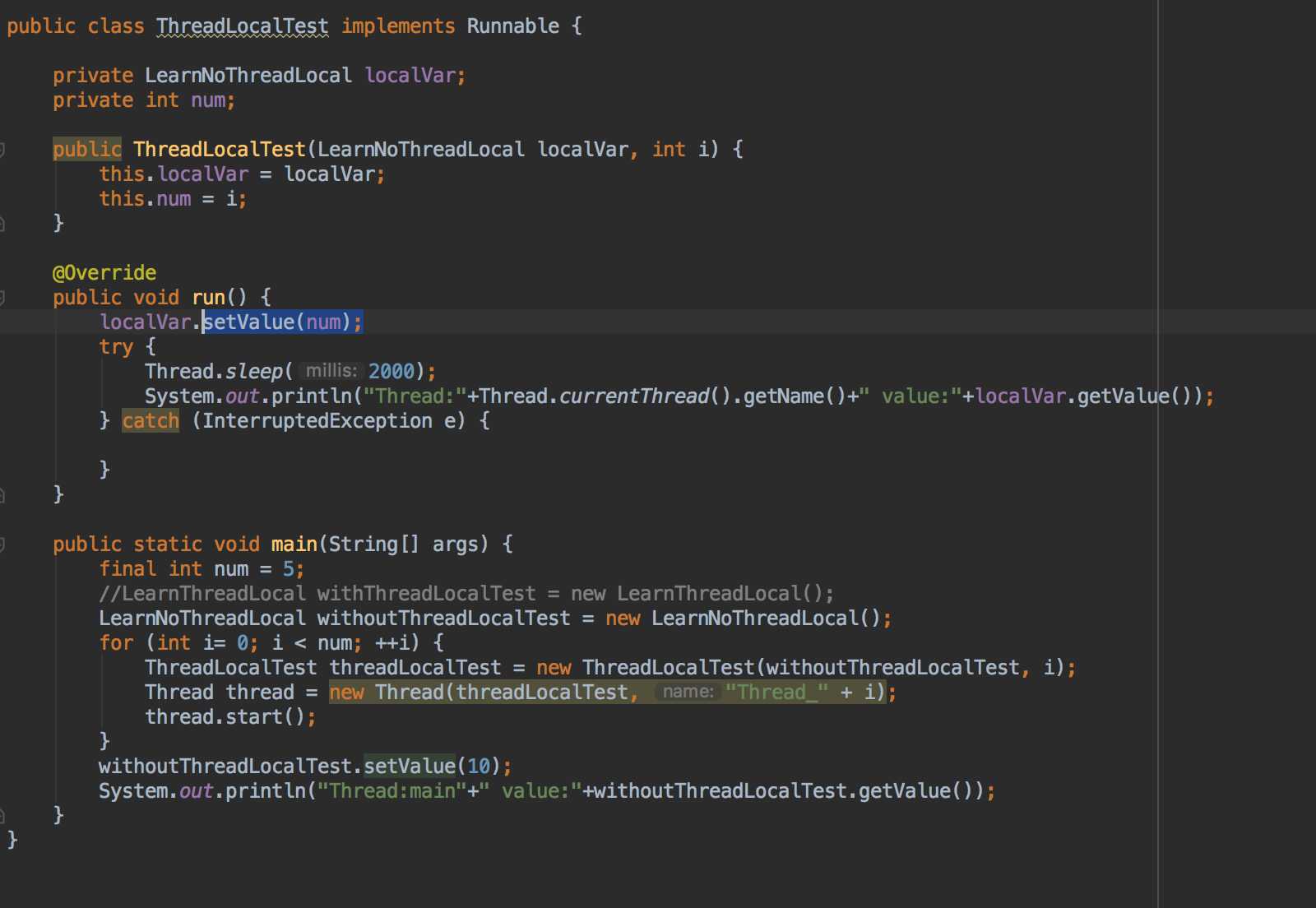Click the highlighted public keyword of the constructor
The image size is (1316, 908).
(x=87, y=150)
